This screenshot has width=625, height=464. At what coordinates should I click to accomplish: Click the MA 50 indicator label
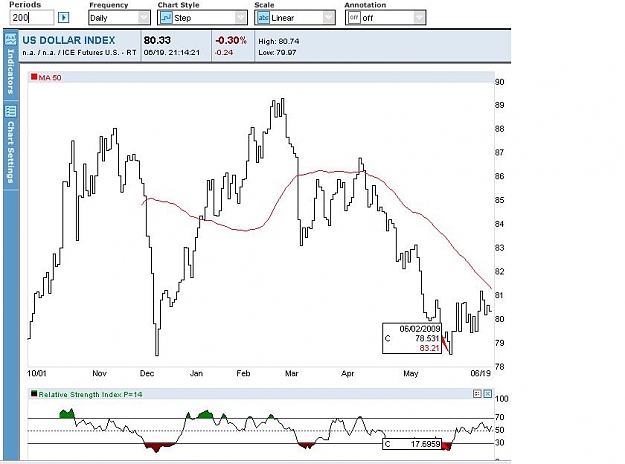[x=50, y=77]
